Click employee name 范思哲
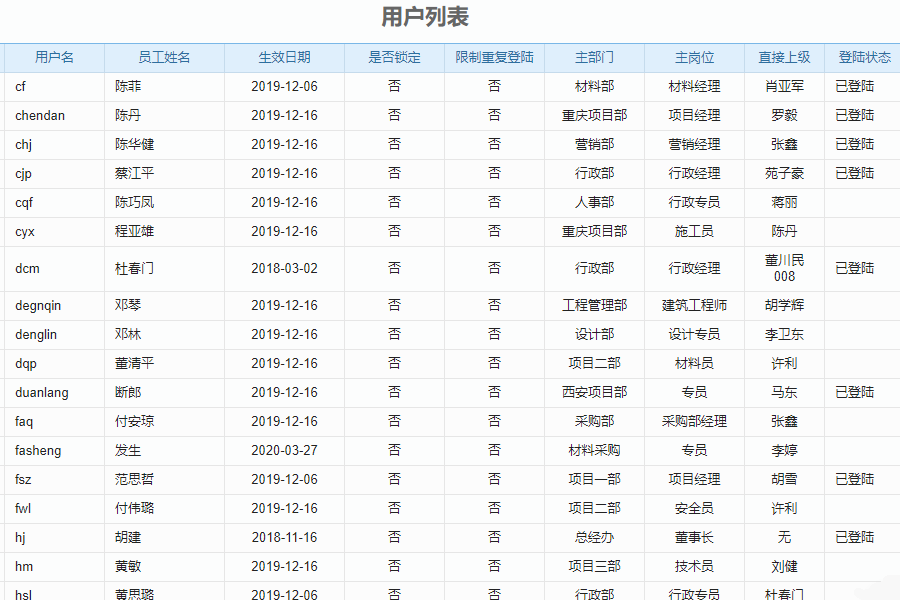 [134, 479]
